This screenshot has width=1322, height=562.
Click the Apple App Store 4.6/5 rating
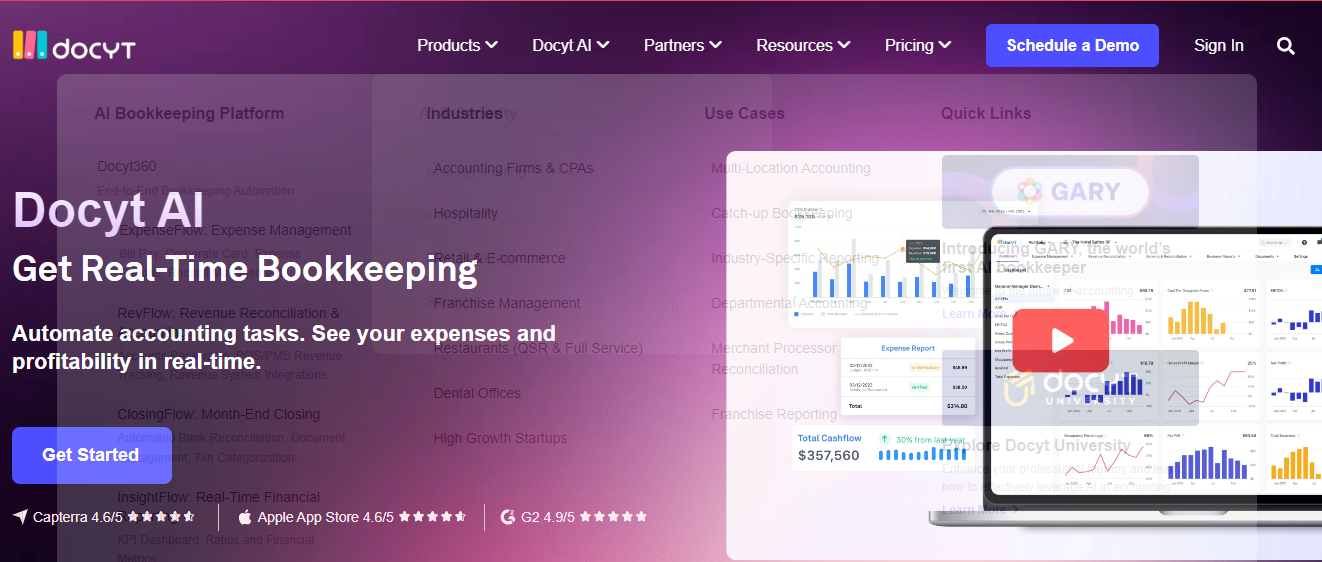tap(325, 517)
